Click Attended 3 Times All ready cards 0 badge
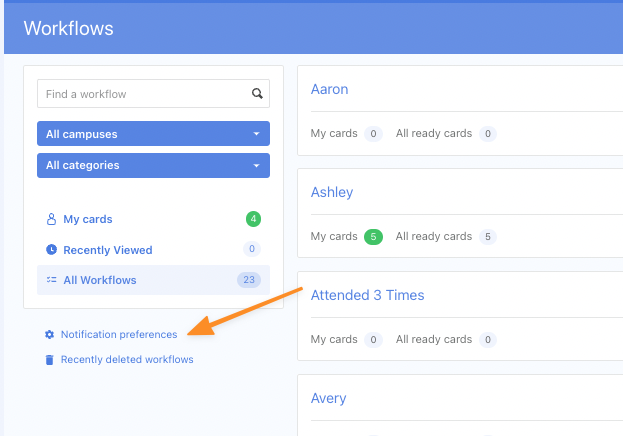Viewport: 623px width, 436px height. coord(488,340)
